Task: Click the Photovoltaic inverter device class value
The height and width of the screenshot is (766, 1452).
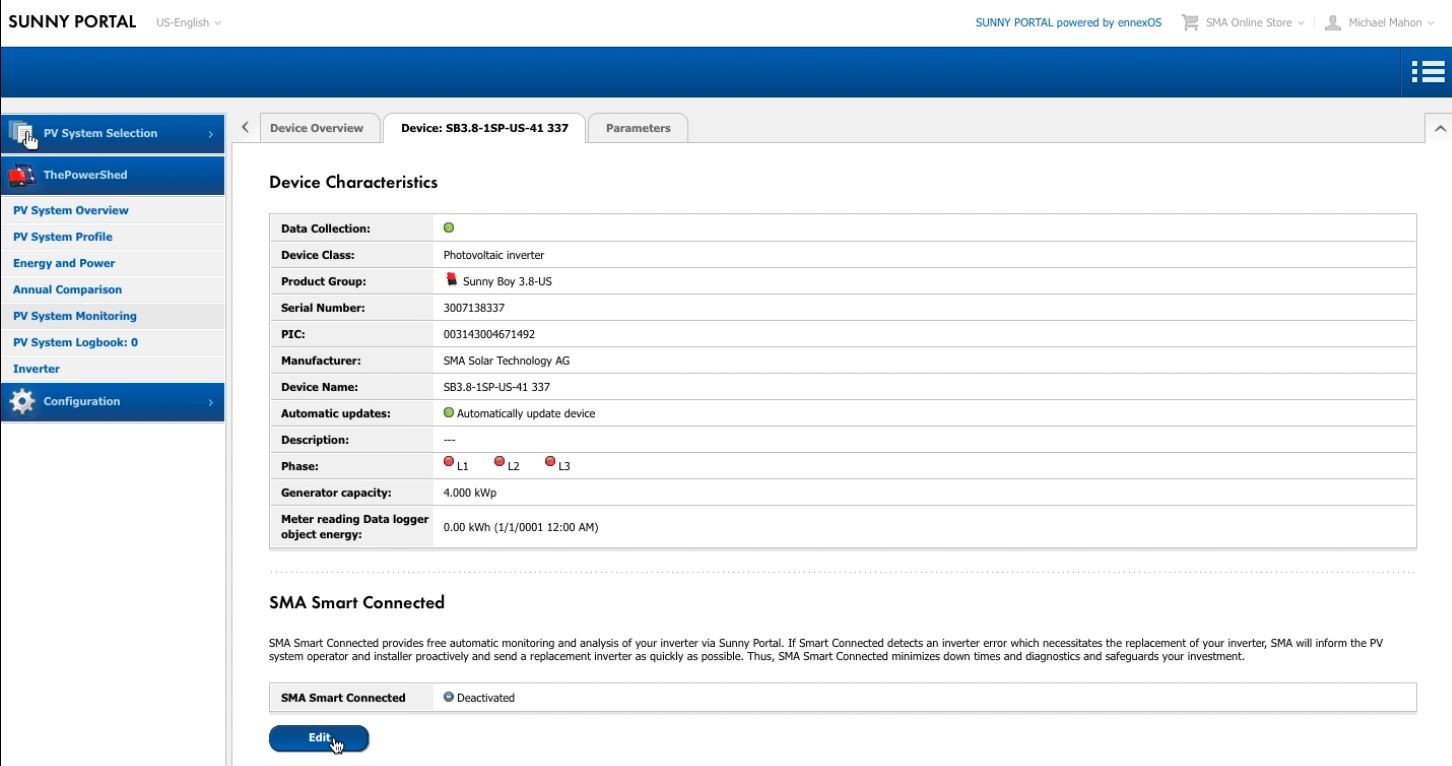Action: point(493,255)
